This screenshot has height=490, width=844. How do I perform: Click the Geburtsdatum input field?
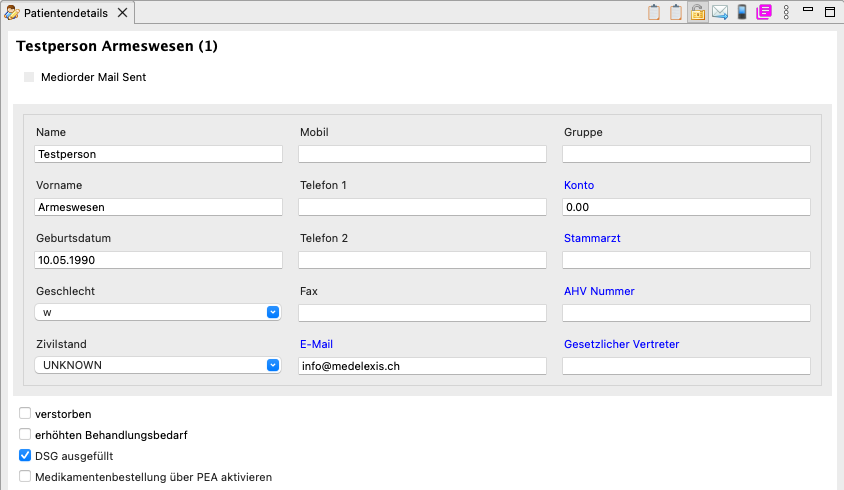click(159, 260)
